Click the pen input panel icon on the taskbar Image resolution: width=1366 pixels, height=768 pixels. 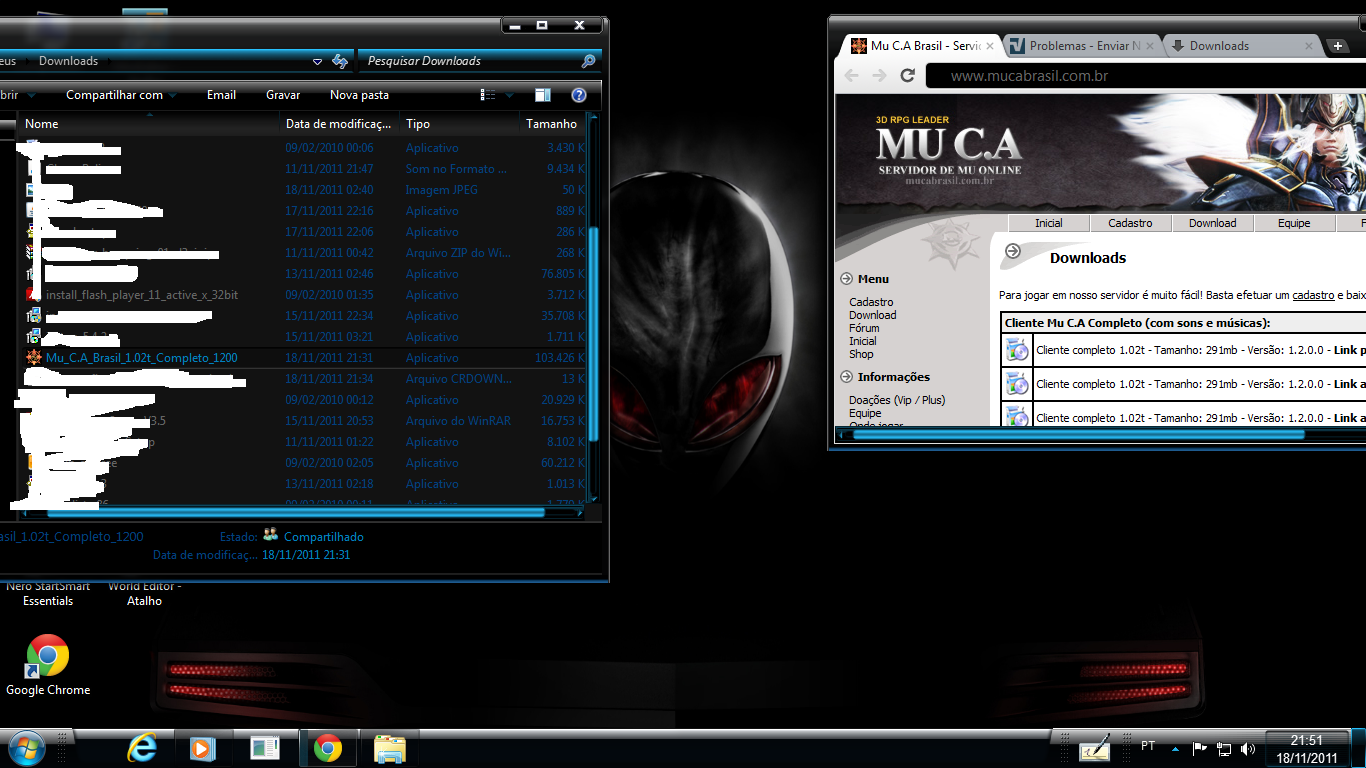(1095, 749)
